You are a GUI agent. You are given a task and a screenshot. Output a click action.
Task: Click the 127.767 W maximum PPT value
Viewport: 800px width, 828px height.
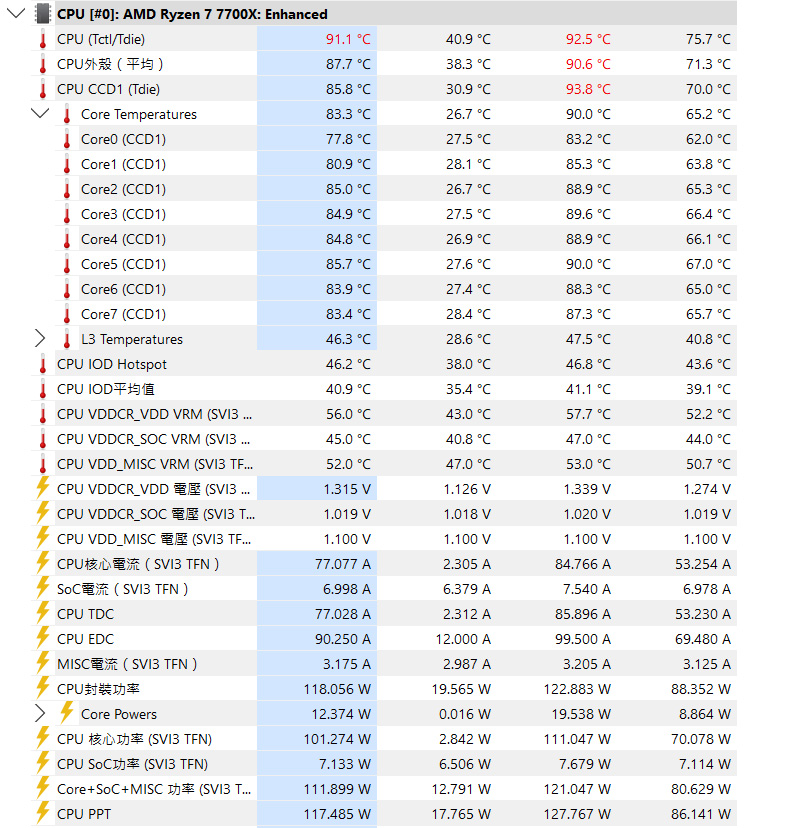click(x=577, y=814)
